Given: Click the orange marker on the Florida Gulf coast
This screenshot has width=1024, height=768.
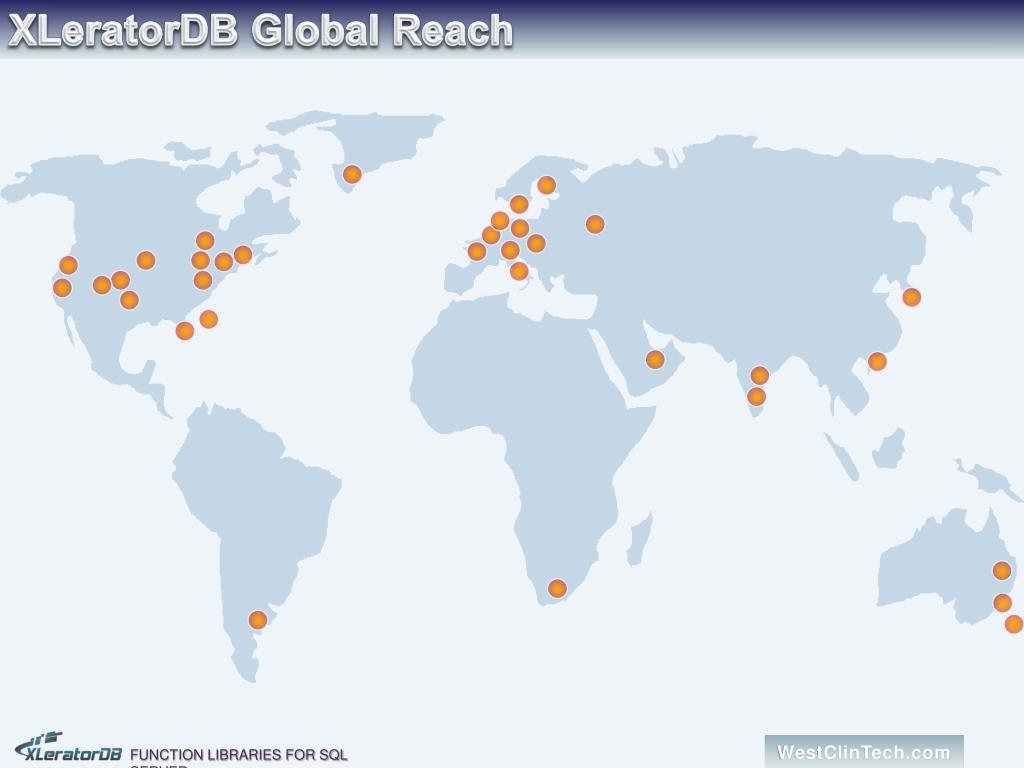Looking at the screenshot, I should point(185,331).
